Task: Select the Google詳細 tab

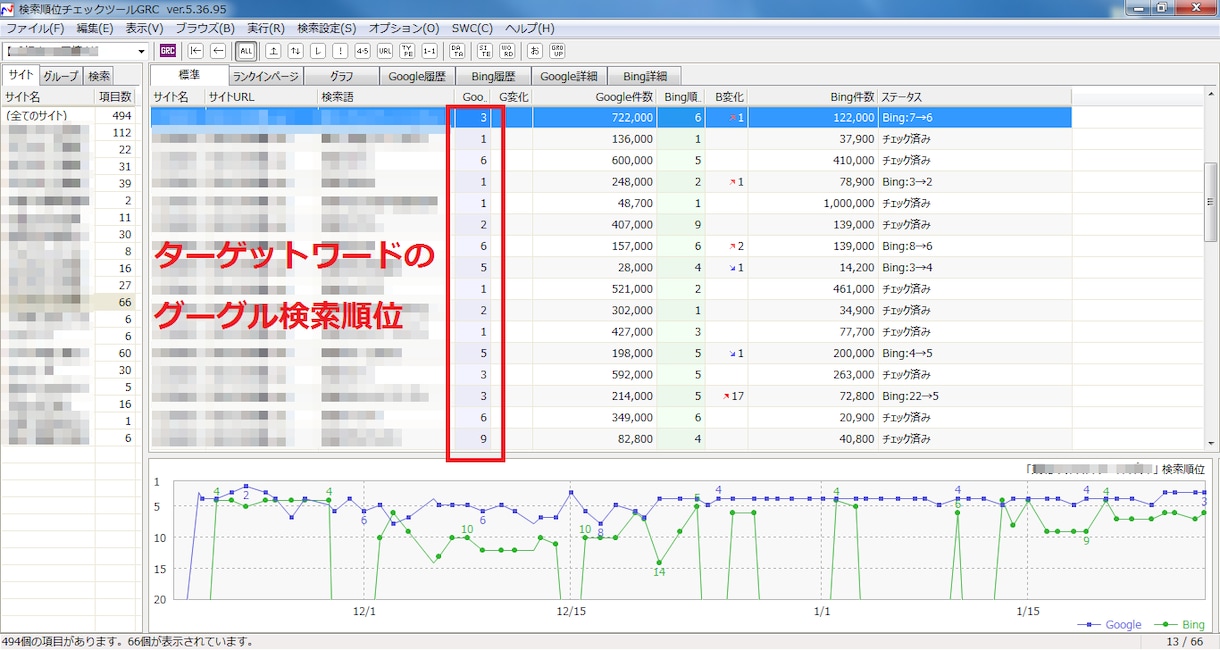Action: (569, 76)
